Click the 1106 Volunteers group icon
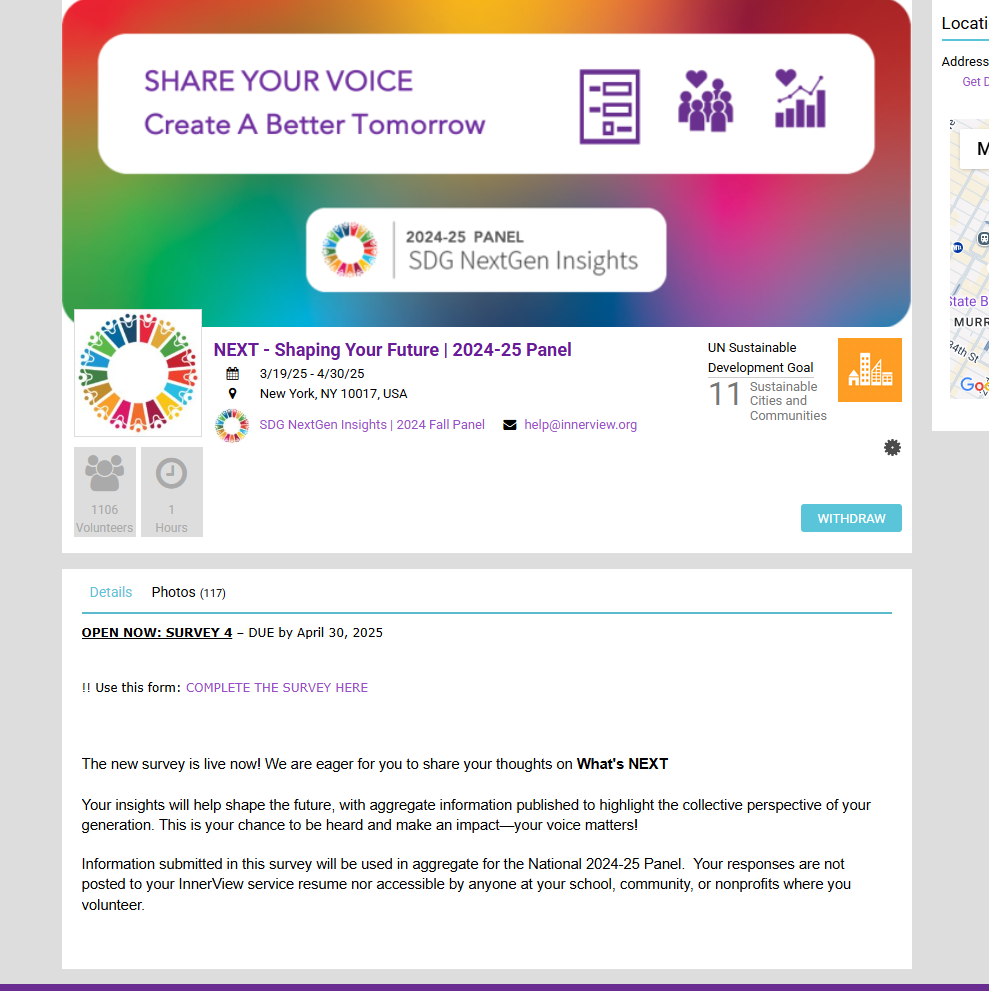 [x=104, y=473]
